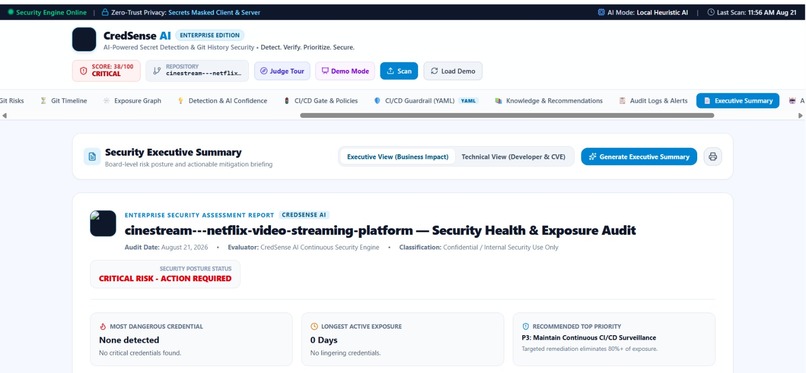This screenshot has width=806, height=373.
Task: Click the upload icon on Scan button
Action: 390,71
